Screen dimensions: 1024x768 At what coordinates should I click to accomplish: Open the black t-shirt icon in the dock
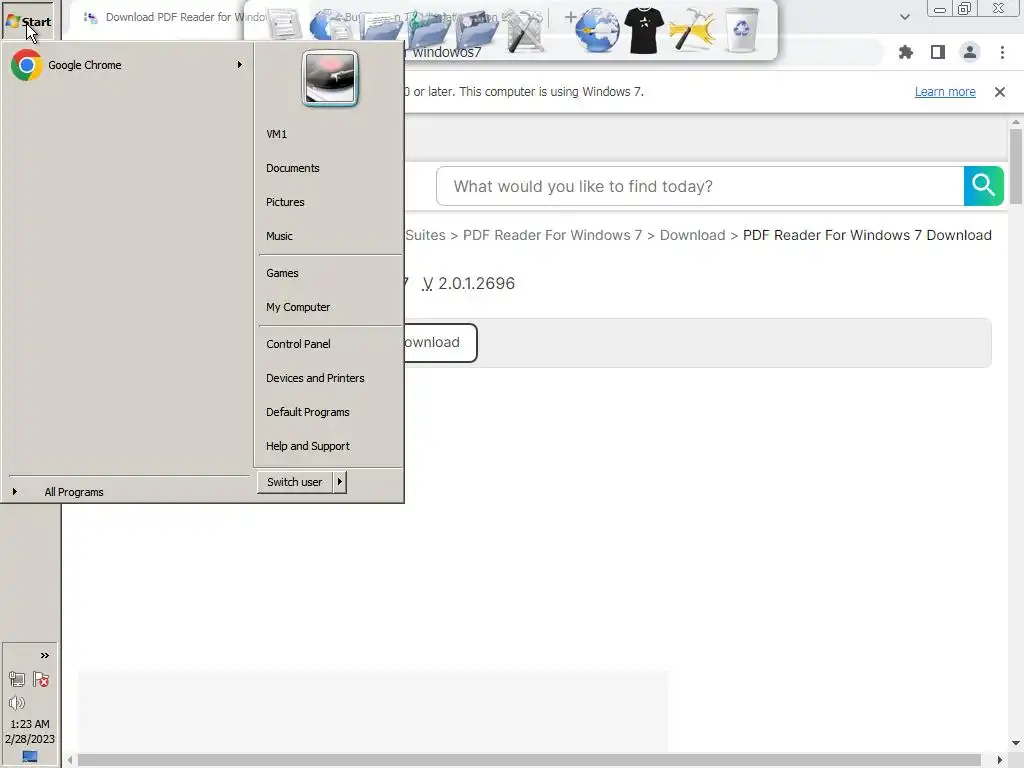pos(644,30)
